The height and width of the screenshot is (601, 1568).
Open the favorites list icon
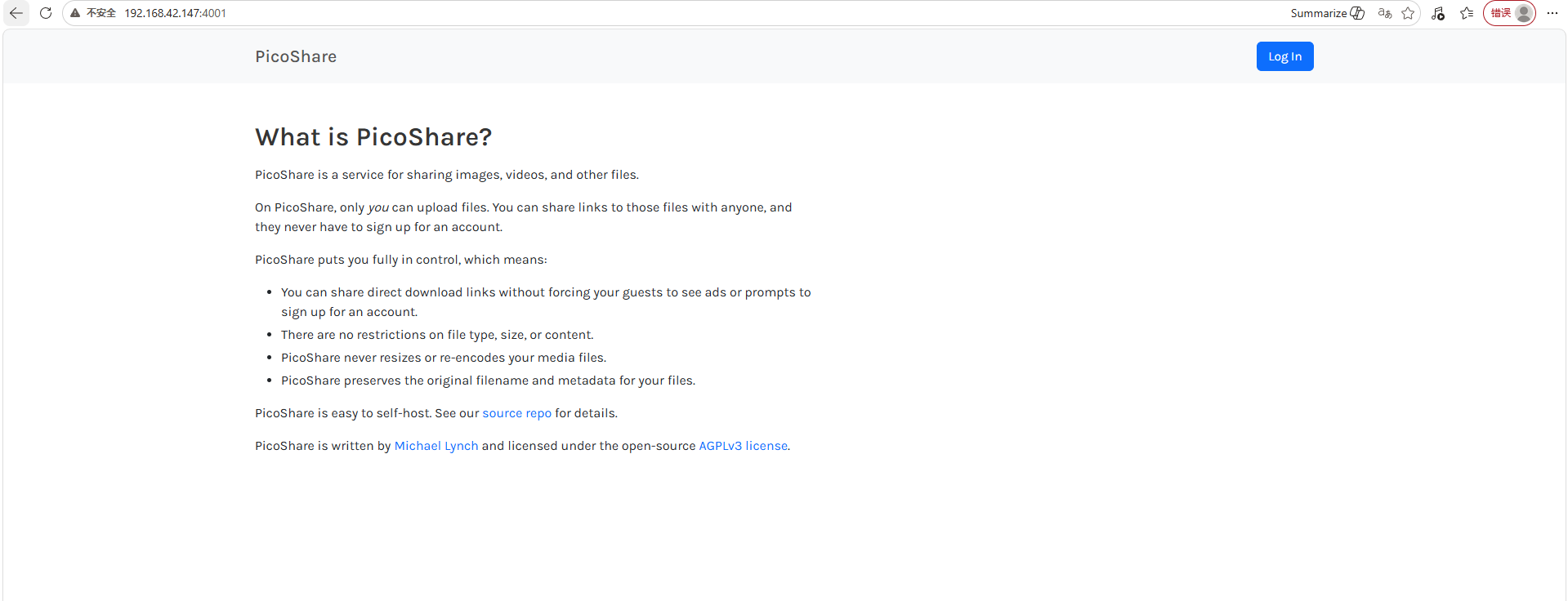(1467, 13)
